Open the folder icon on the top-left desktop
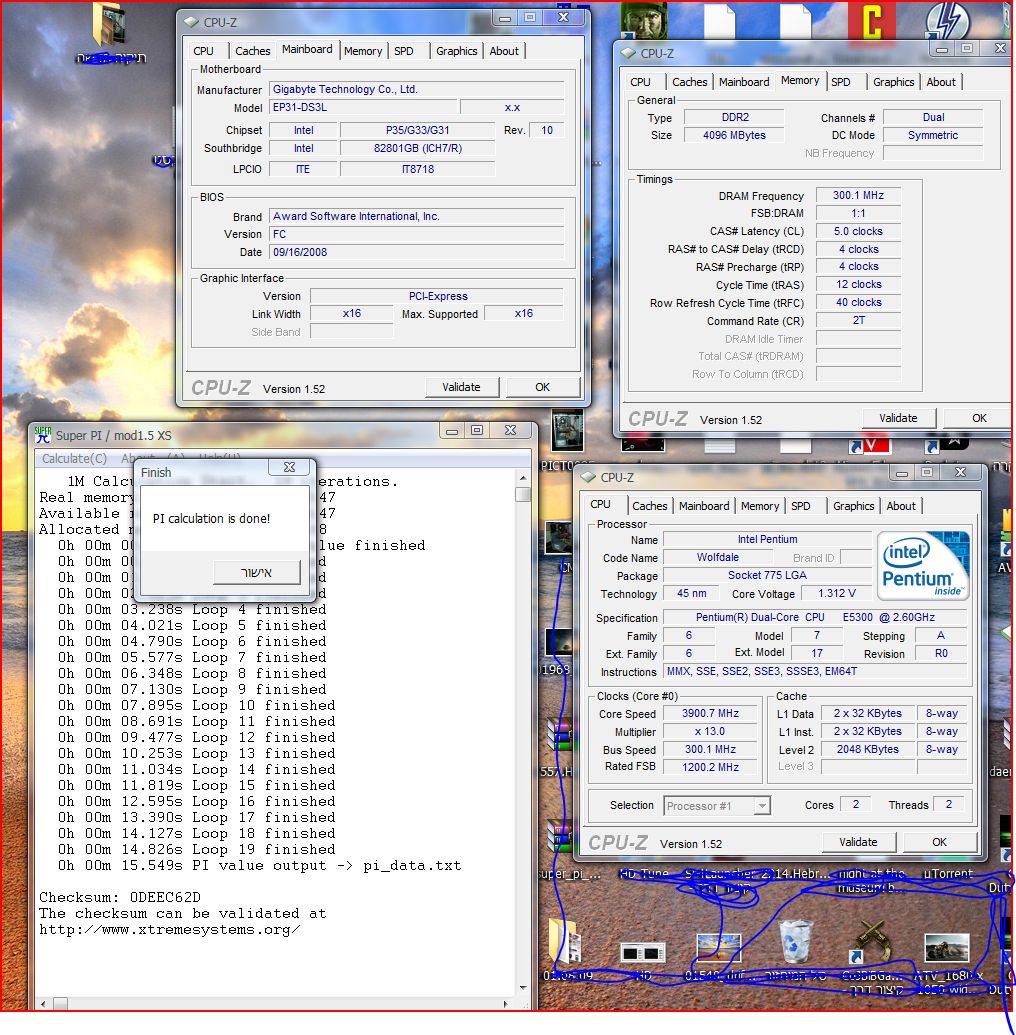The image size is (1016, 1035). [110, 24]
